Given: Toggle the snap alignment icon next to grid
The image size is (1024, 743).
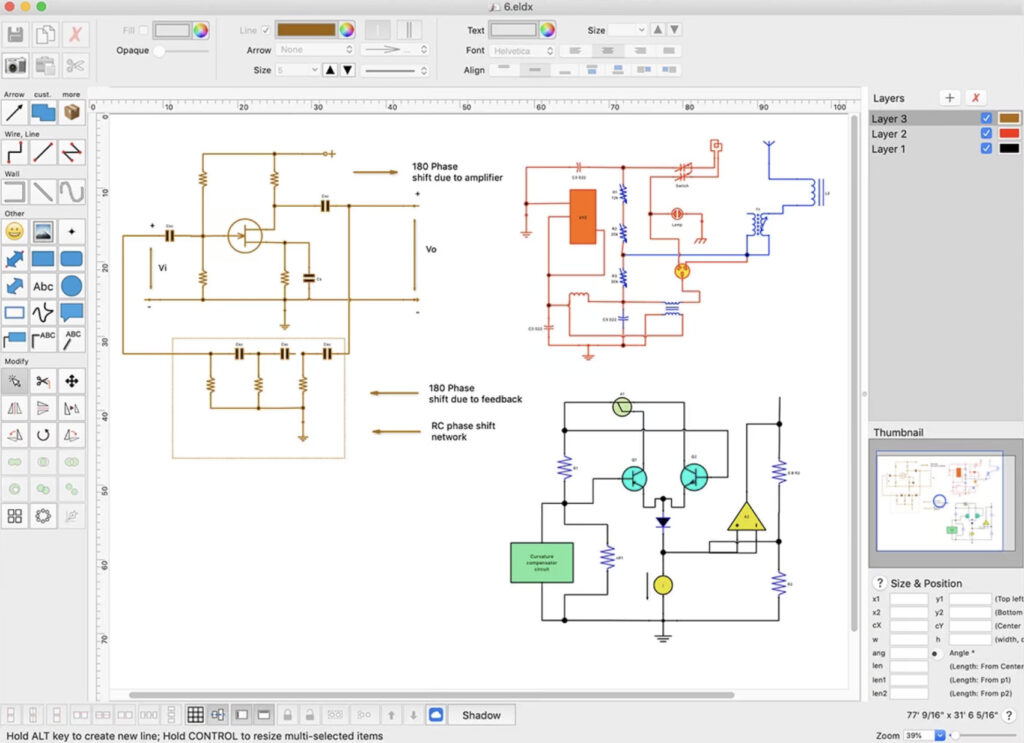Looking at the screenshot, I should coord(217,715).
